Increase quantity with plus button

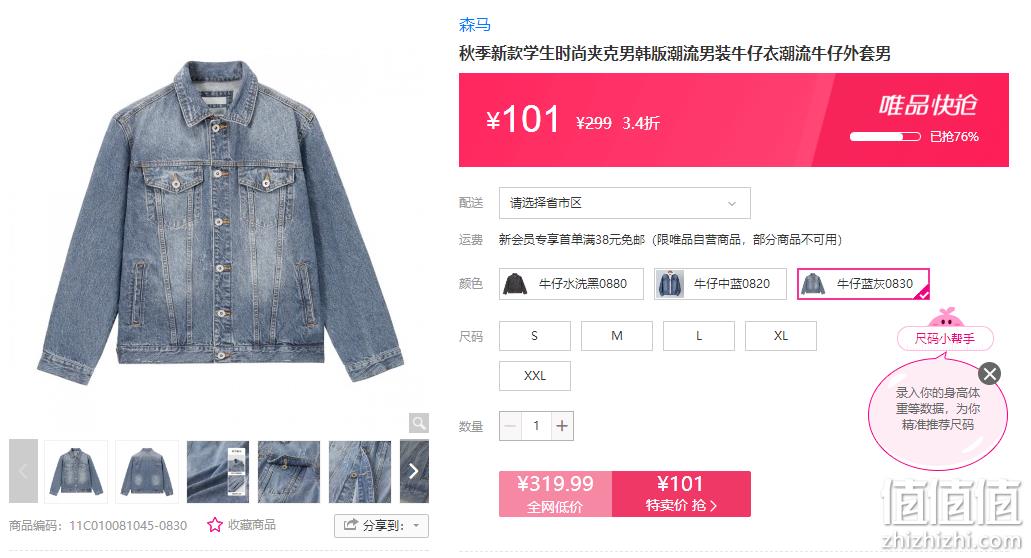point(562,426)
